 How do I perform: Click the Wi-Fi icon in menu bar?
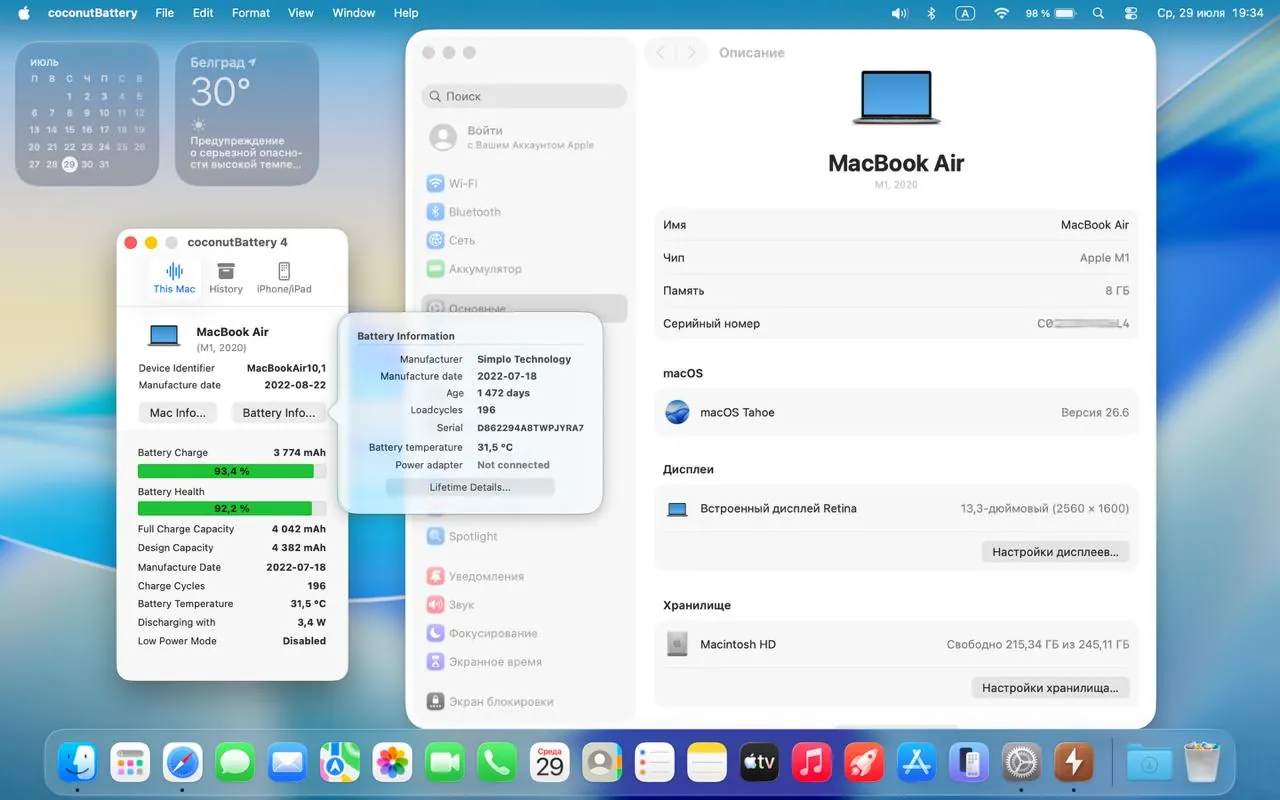click(1001, 13)
